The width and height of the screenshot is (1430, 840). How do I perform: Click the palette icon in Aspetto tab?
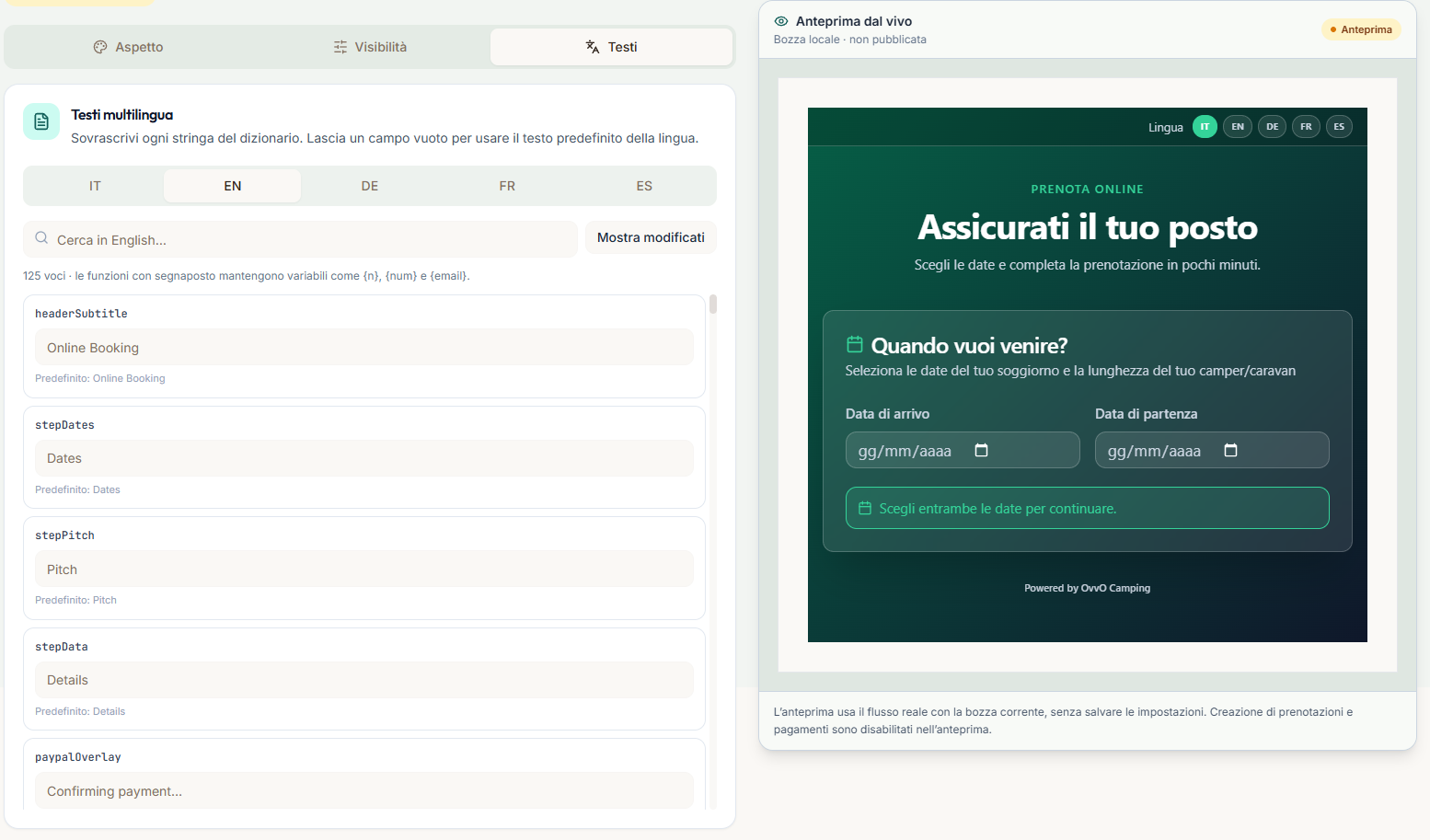pos(100,47)
